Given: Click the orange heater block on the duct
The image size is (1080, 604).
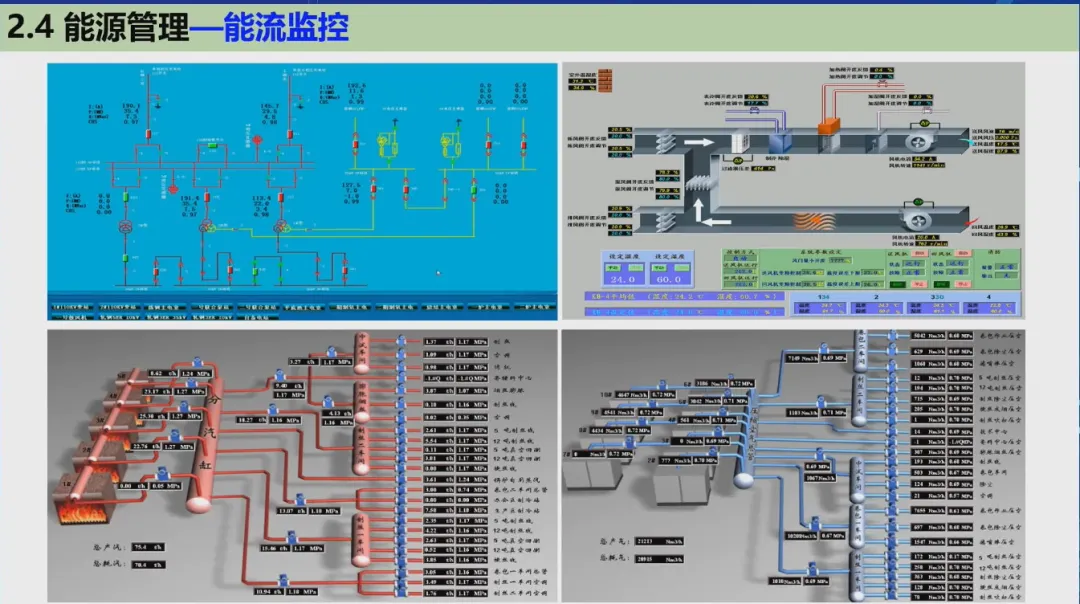Looking at the screenshot, I should click(829, 126).
